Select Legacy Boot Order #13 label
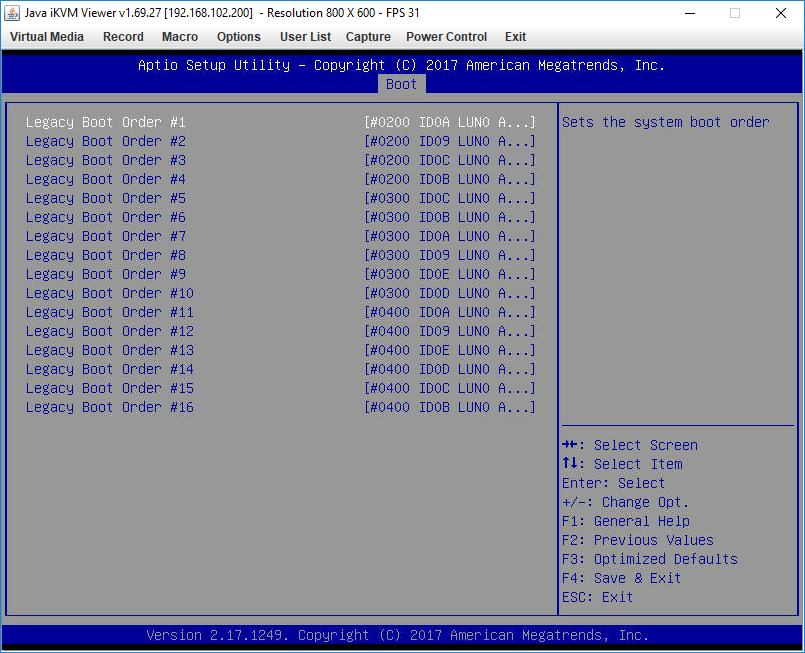 click(x=110, y=350)
